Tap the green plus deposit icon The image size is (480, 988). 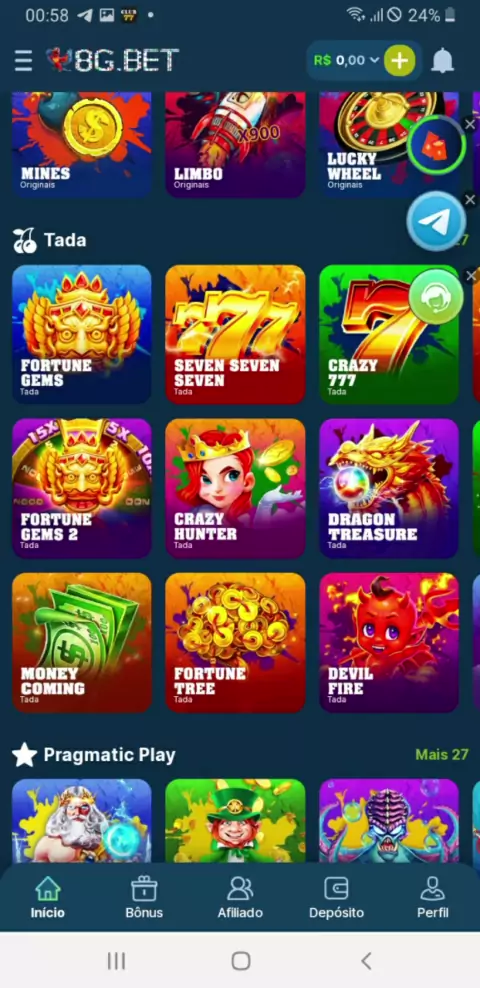coord(399,60)
